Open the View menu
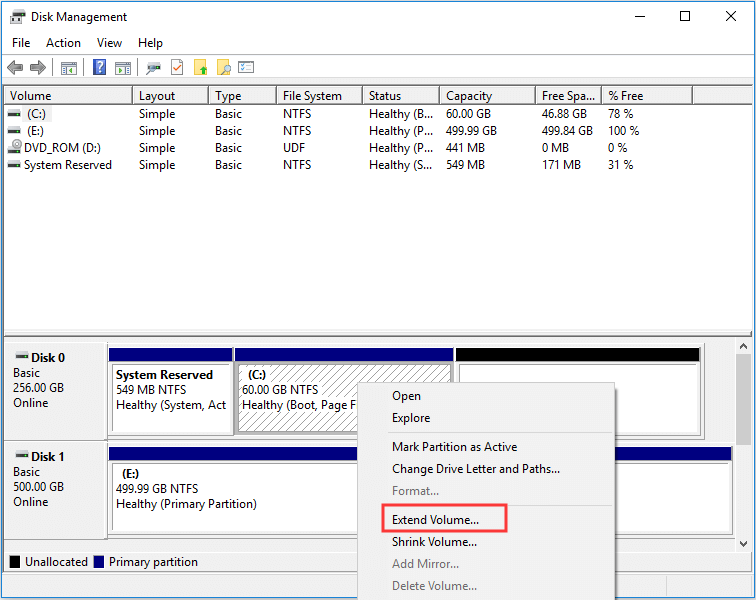 point(109,43)
